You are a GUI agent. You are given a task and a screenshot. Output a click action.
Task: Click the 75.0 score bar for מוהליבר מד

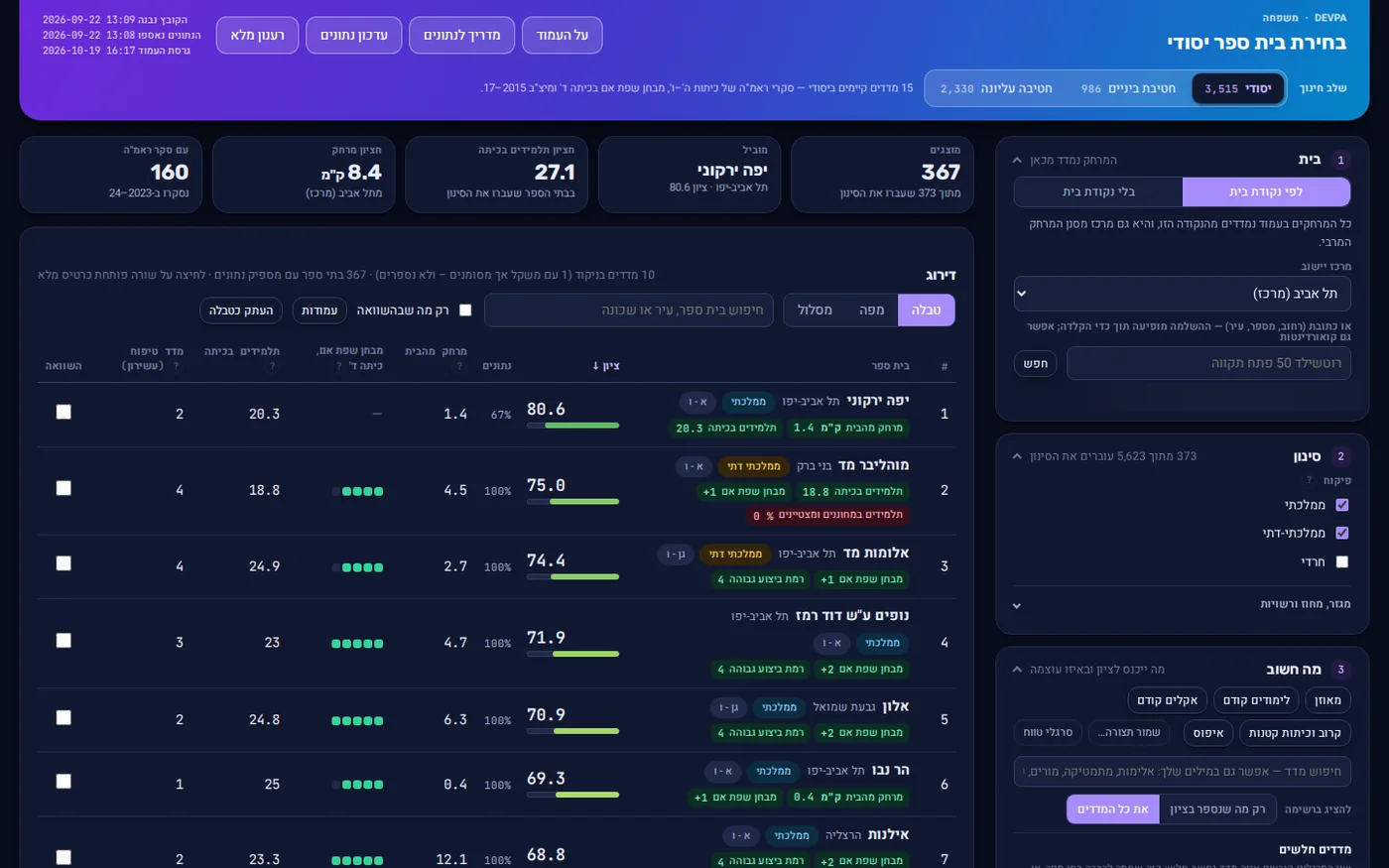pos(572,502)
